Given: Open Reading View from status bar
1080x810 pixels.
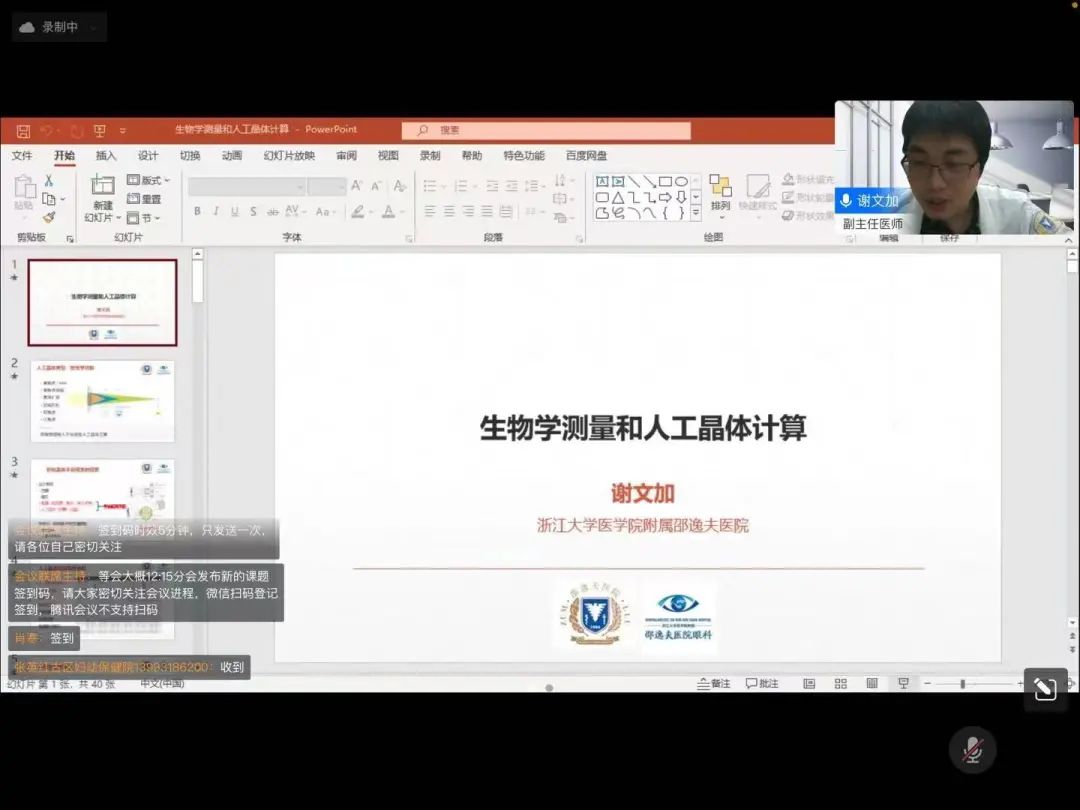Looking at the screenshot, I should (x=872, y=683).
